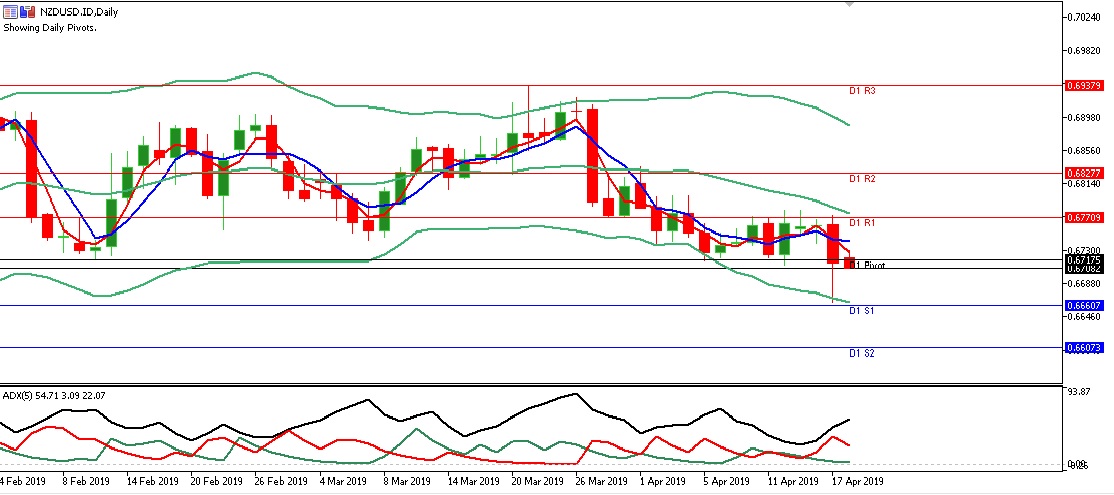This screenshot has height=495, width=1114.
Task: Open the blue-red one-click trading icon
Action: 27,11
